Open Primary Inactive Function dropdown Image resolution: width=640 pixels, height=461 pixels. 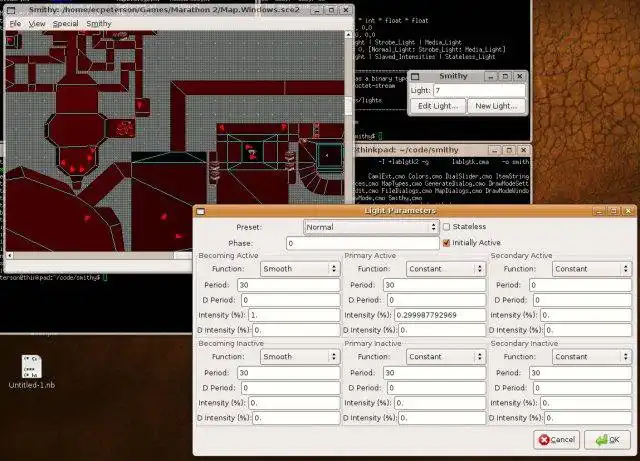[x=446, y=356]
